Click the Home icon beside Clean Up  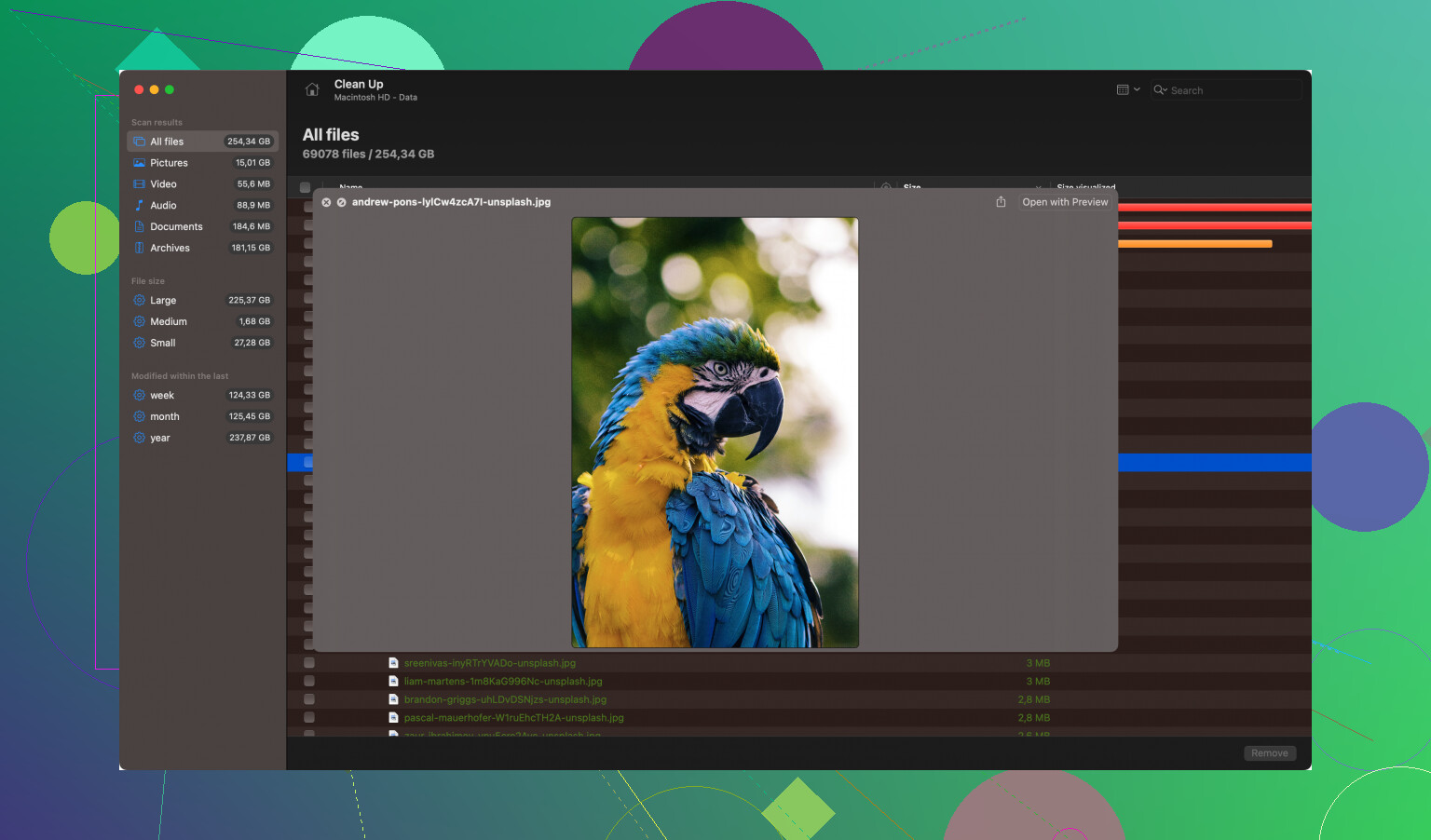(312, 90)
